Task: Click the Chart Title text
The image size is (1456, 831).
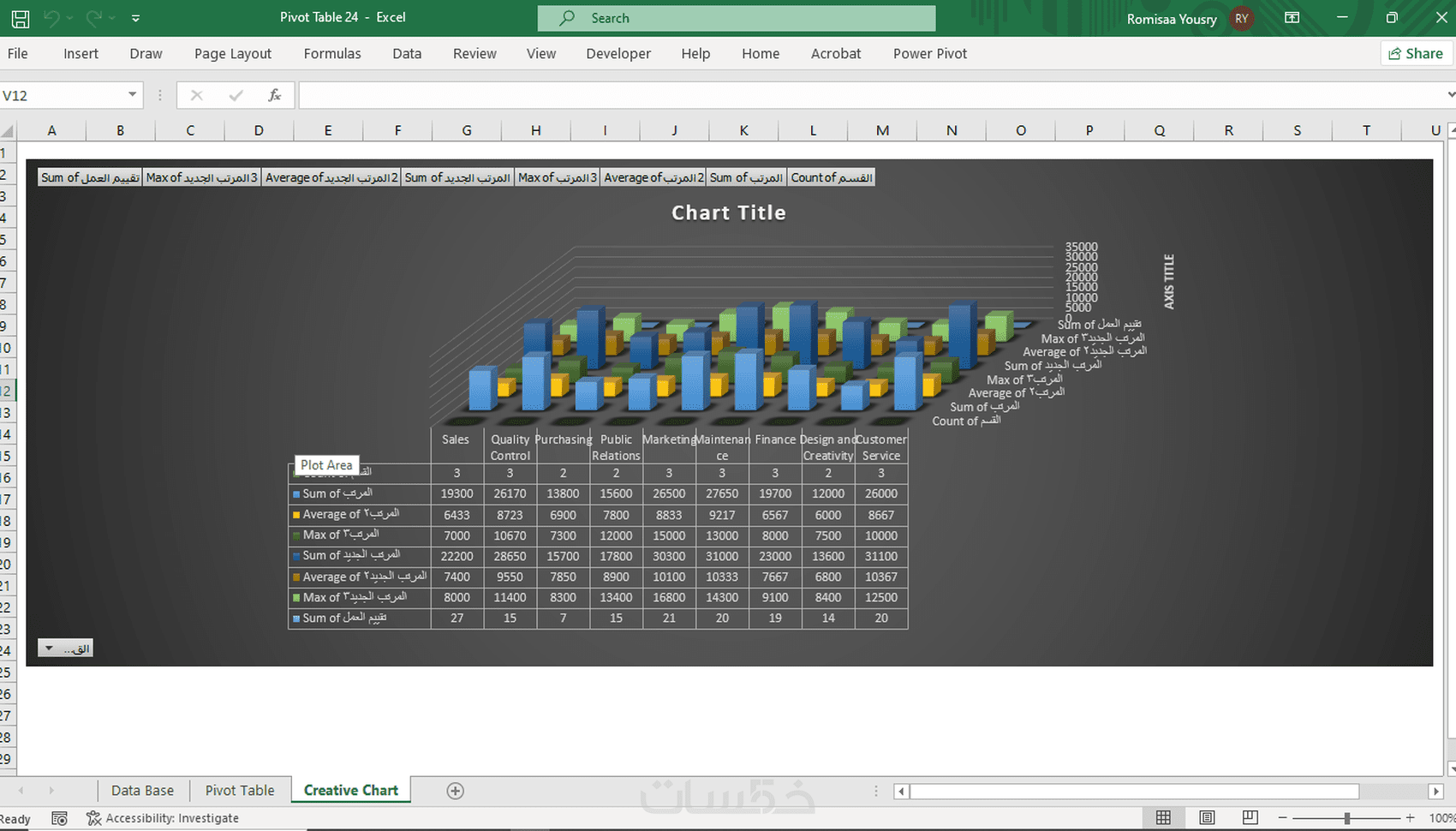Action: (x=729, y=212)
